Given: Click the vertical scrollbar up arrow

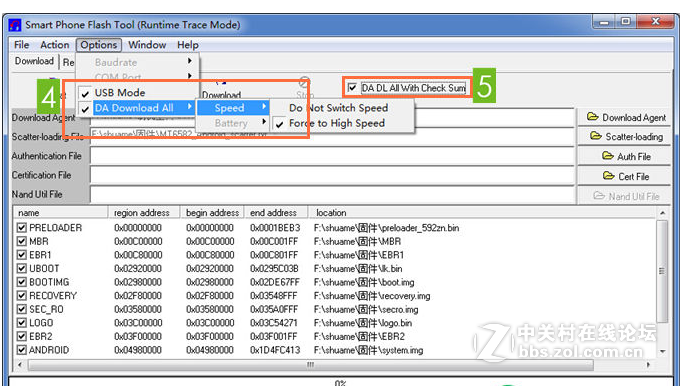Looking at the screenshot, I should tap(662, 213).
